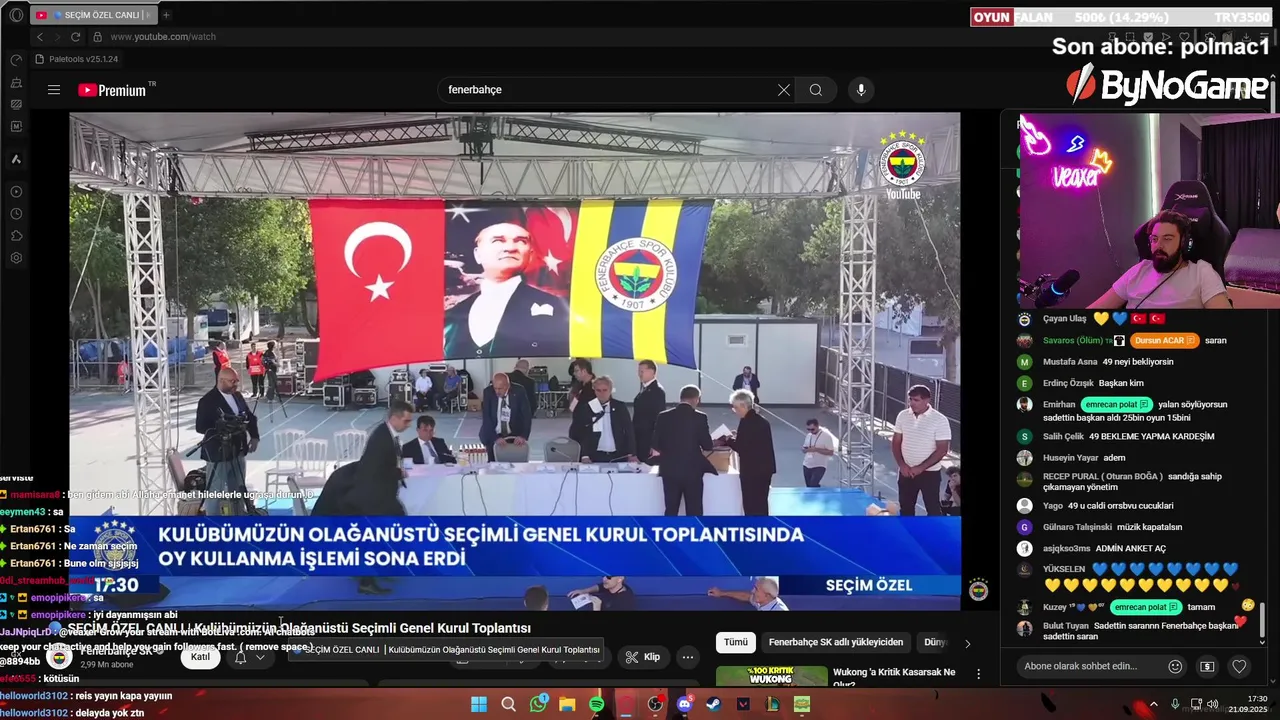
Task: Open Super Chat dollar icon
Action: click(x=1208, y=666)
